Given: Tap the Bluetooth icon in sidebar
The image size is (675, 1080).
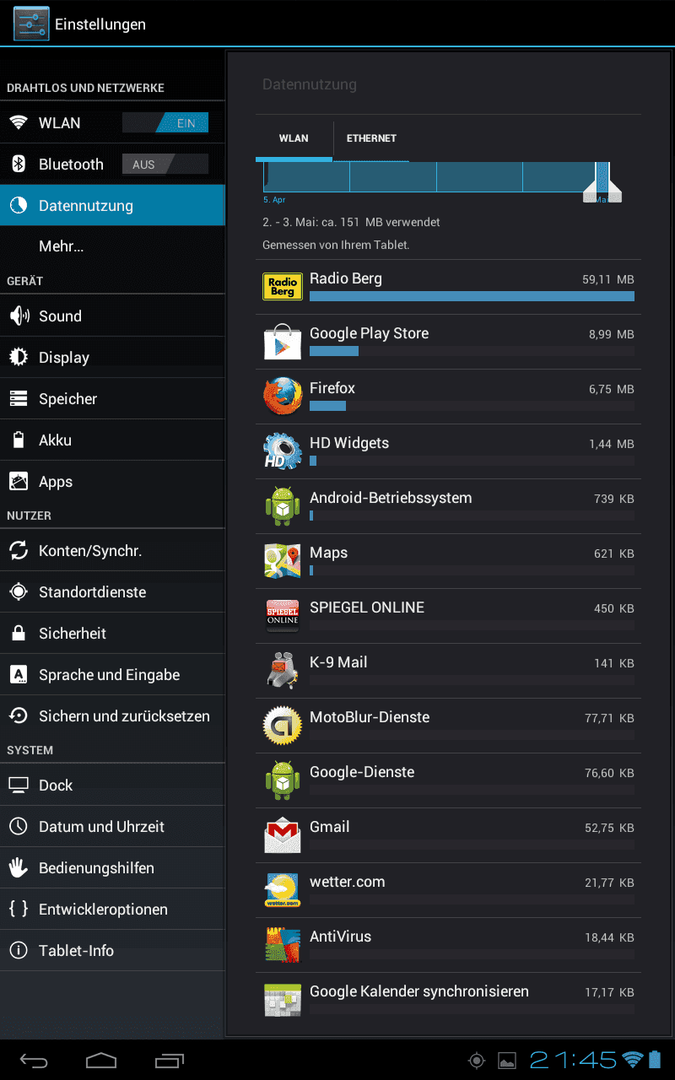Looking at the screenshot, I should [19, 164].
